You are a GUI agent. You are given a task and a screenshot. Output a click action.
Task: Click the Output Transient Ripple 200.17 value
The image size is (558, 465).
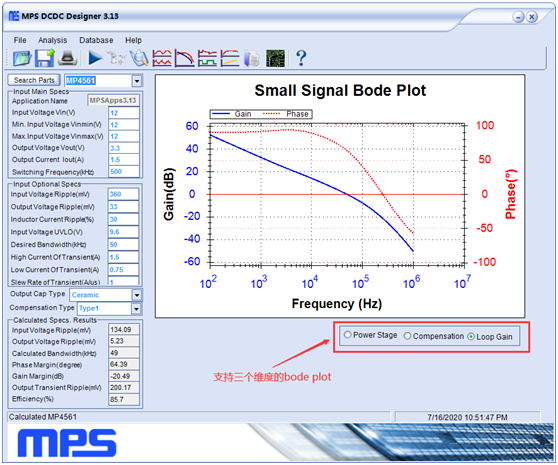click(x=124, y=387)
